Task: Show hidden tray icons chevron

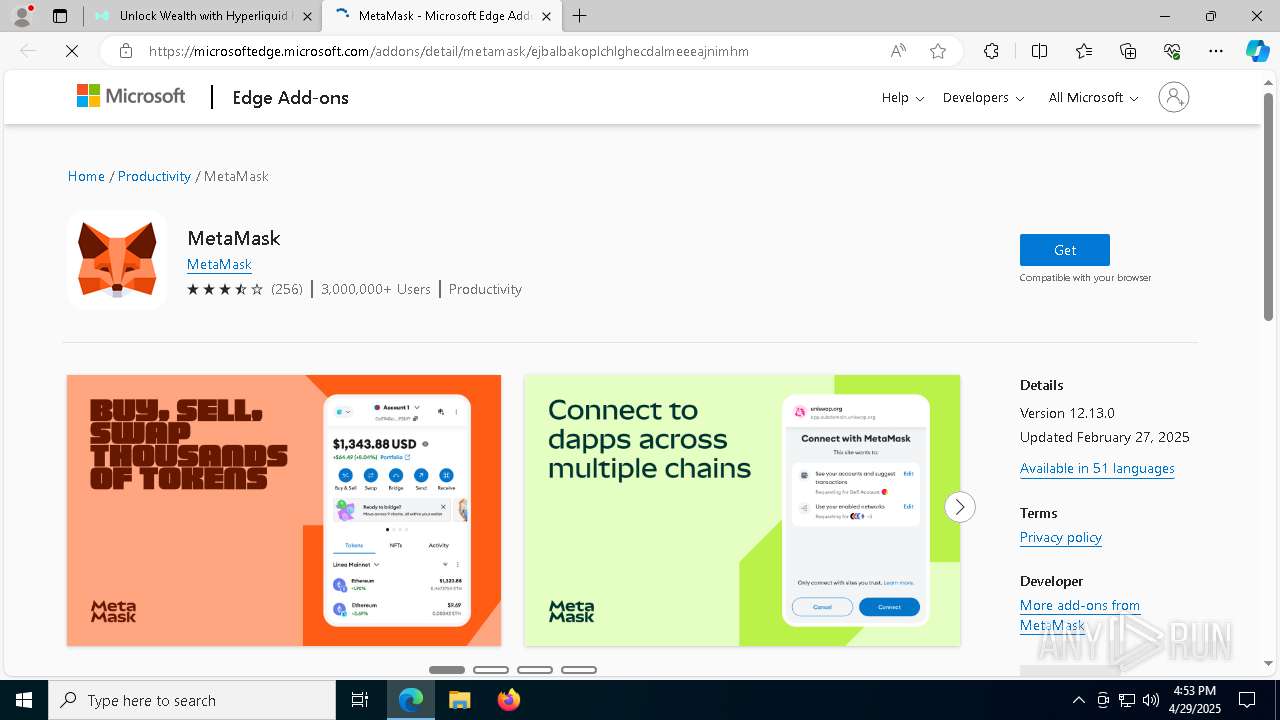Action: (x=1078, y=700)
